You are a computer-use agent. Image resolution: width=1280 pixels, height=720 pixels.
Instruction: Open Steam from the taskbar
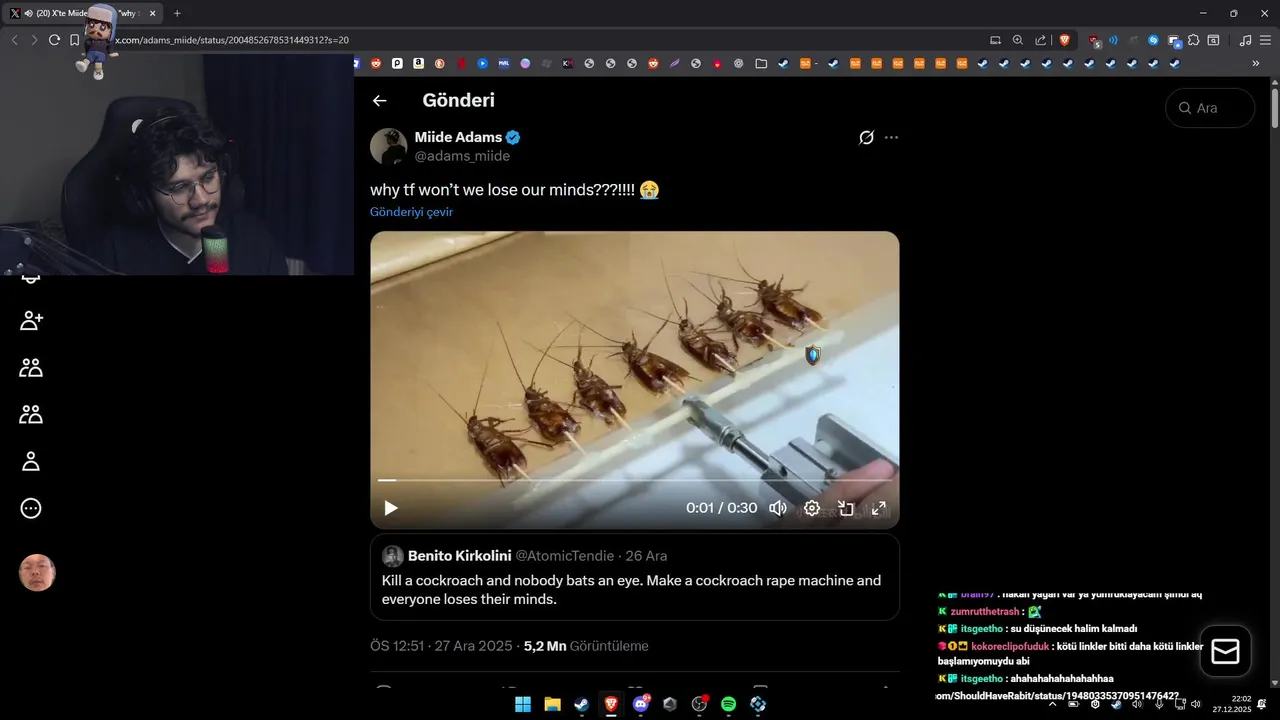581,704
